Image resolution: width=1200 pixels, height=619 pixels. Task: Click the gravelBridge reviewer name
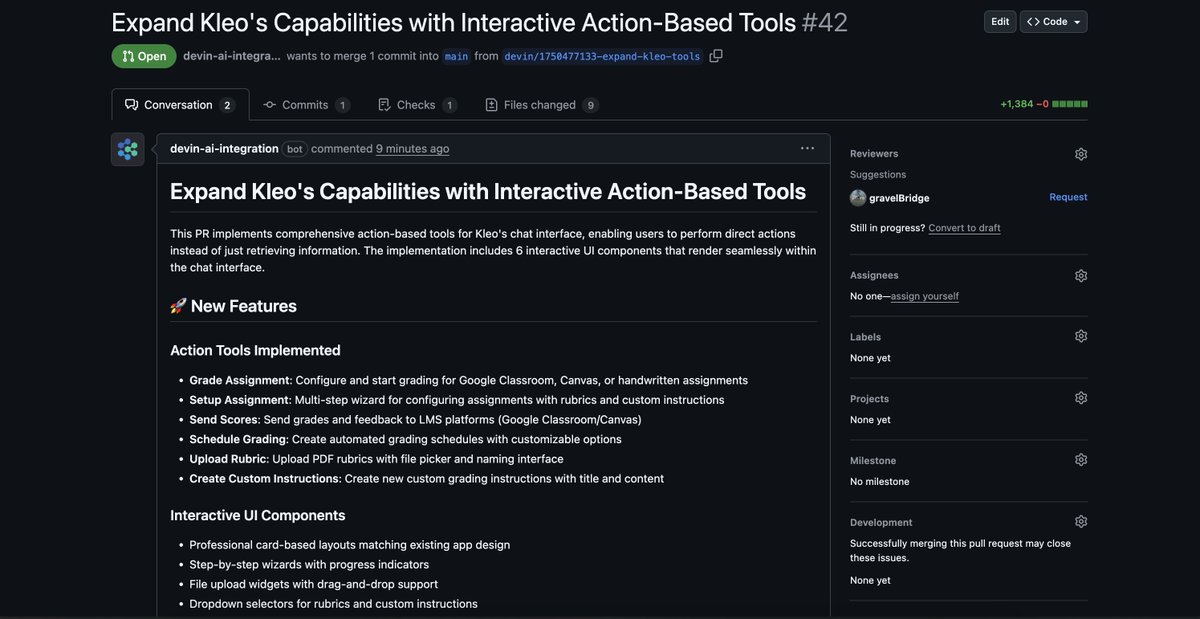click(x=900, y=198)
